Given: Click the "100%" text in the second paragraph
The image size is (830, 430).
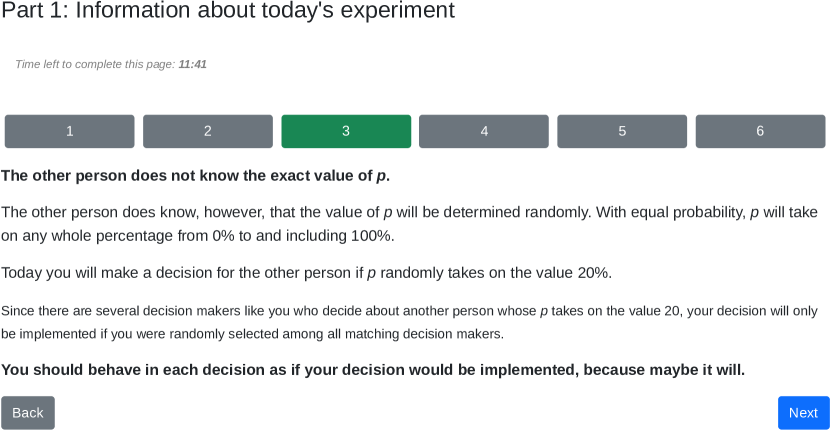Looking at the screenshot, I should (372, 236).
